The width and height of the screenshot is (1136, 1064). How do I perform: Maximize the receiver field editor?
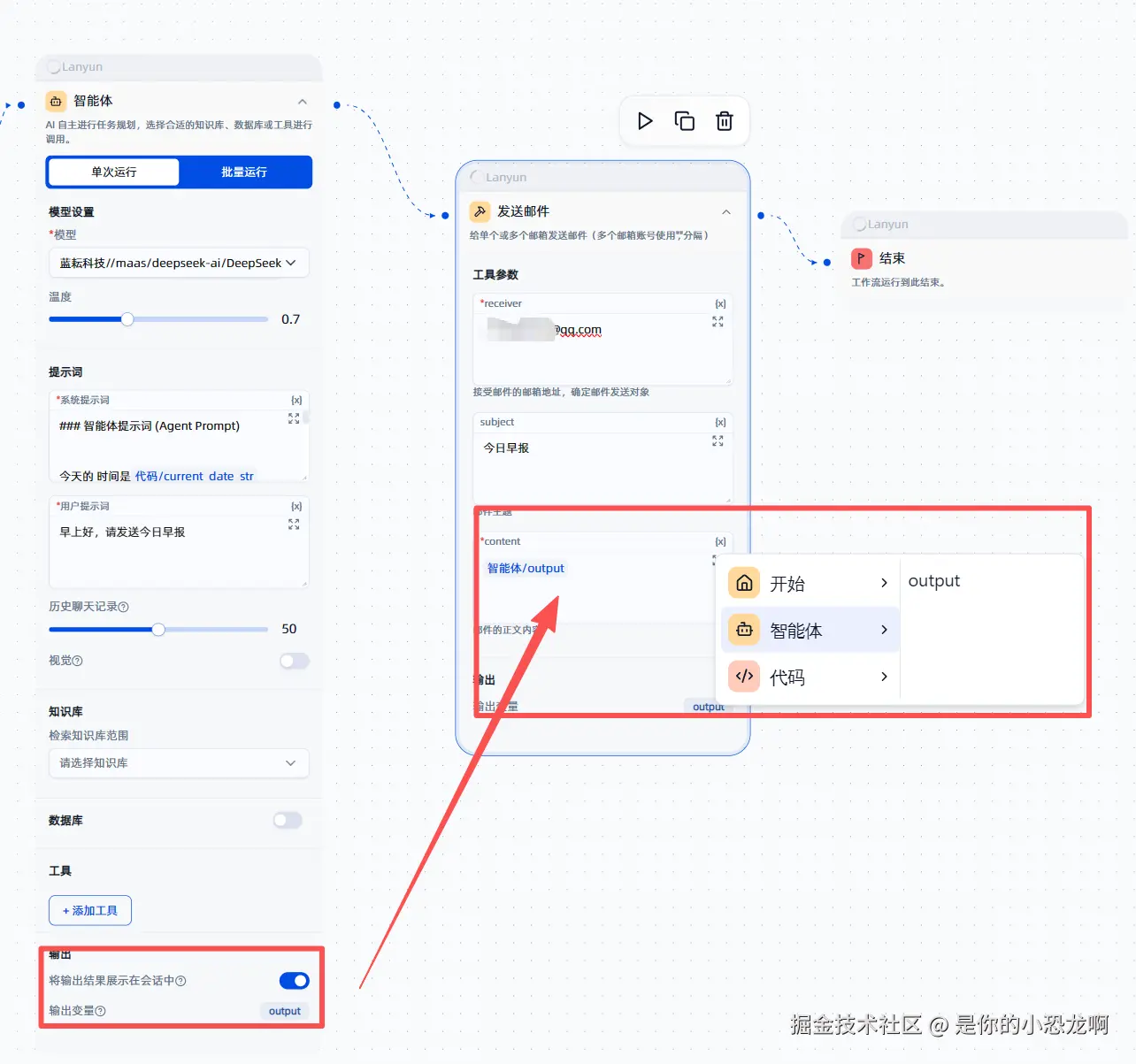(718, 322)
